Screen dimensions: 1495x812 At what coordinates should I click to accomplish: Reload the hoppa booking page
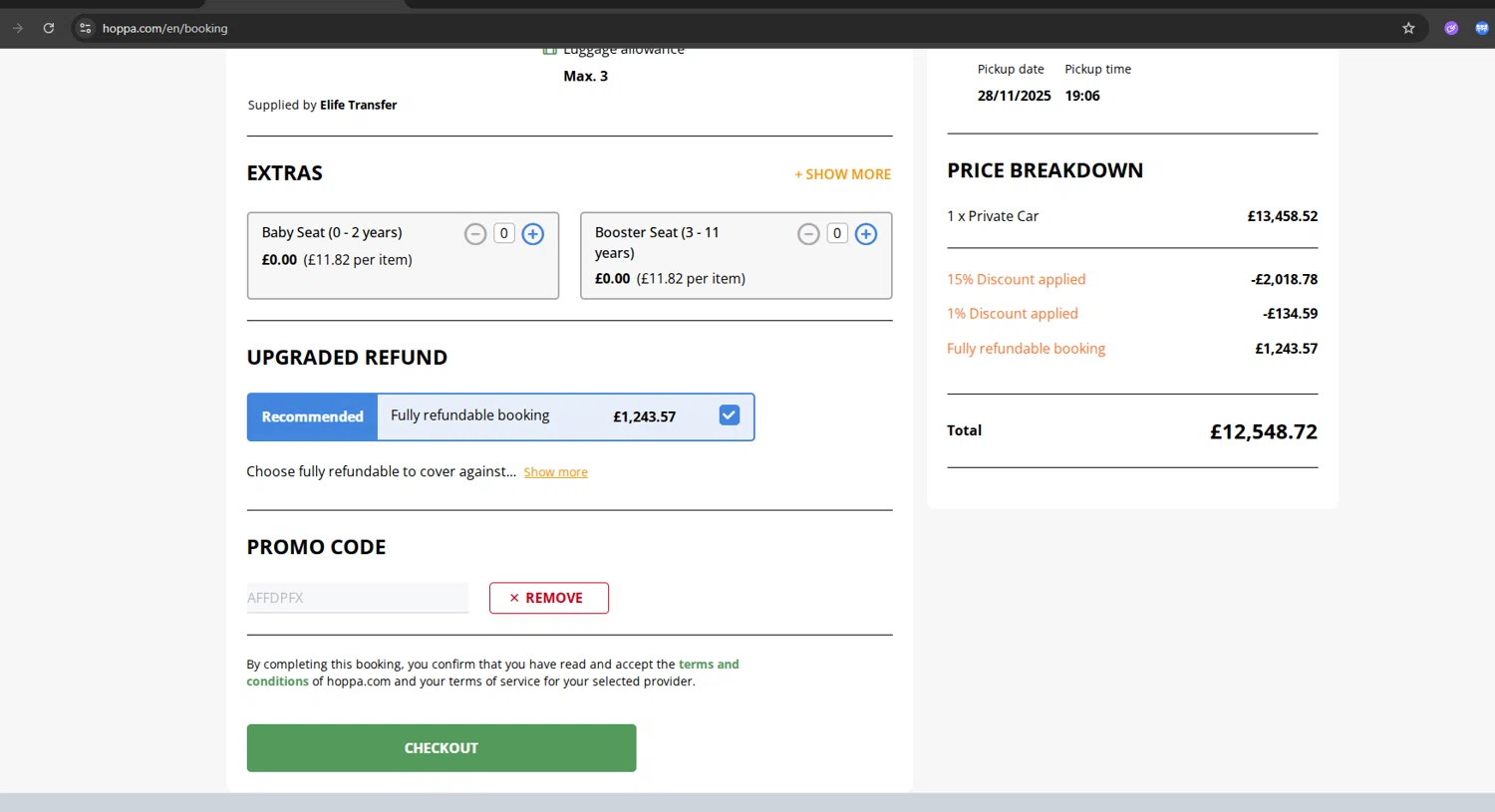tap(48, 28)
